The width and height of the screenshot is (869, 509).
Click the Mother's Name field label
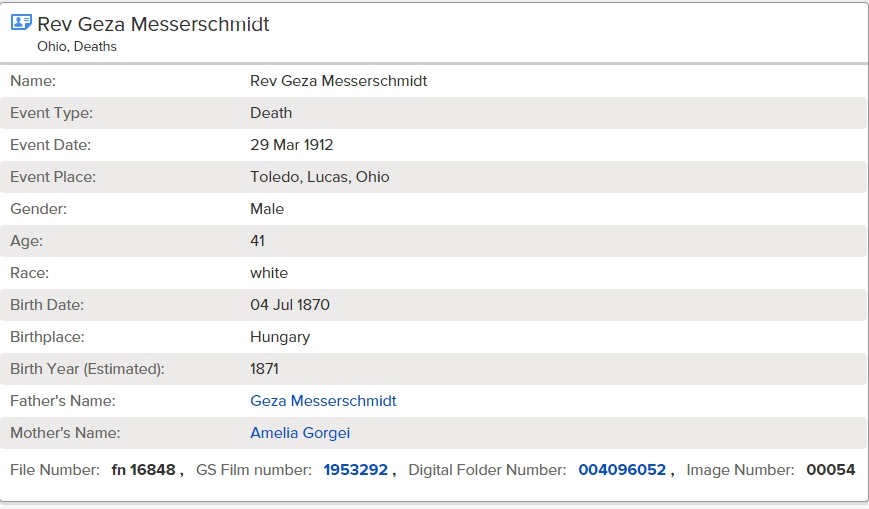click(65, 433)
